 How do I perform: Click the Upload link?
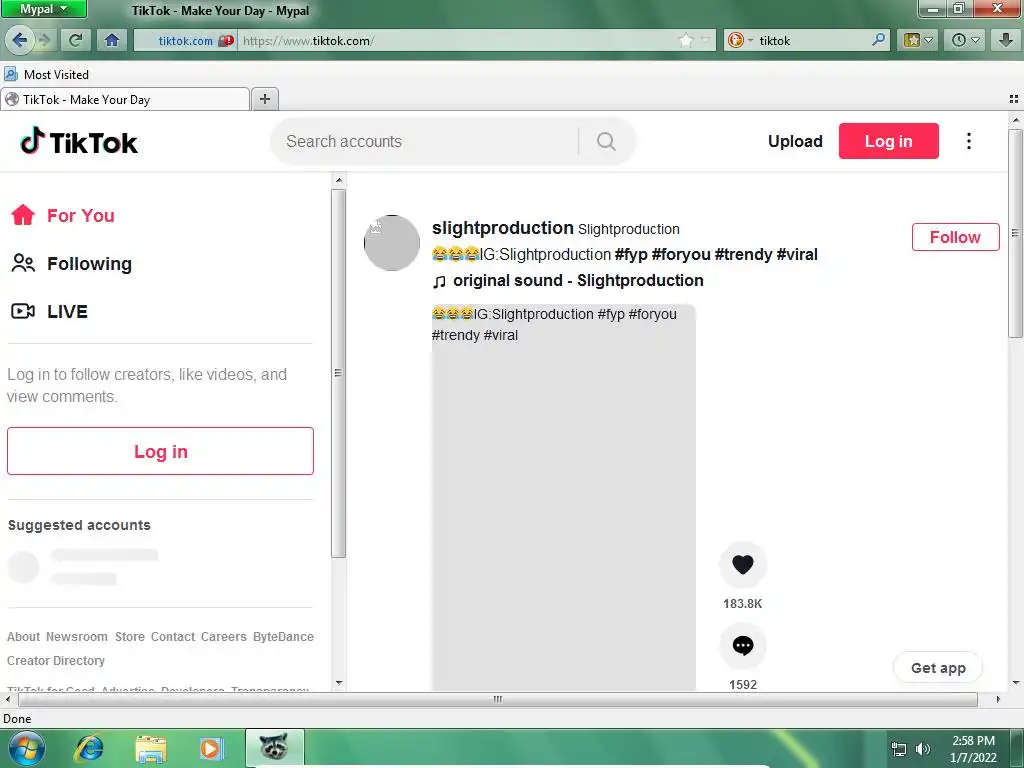pos(795,141)
